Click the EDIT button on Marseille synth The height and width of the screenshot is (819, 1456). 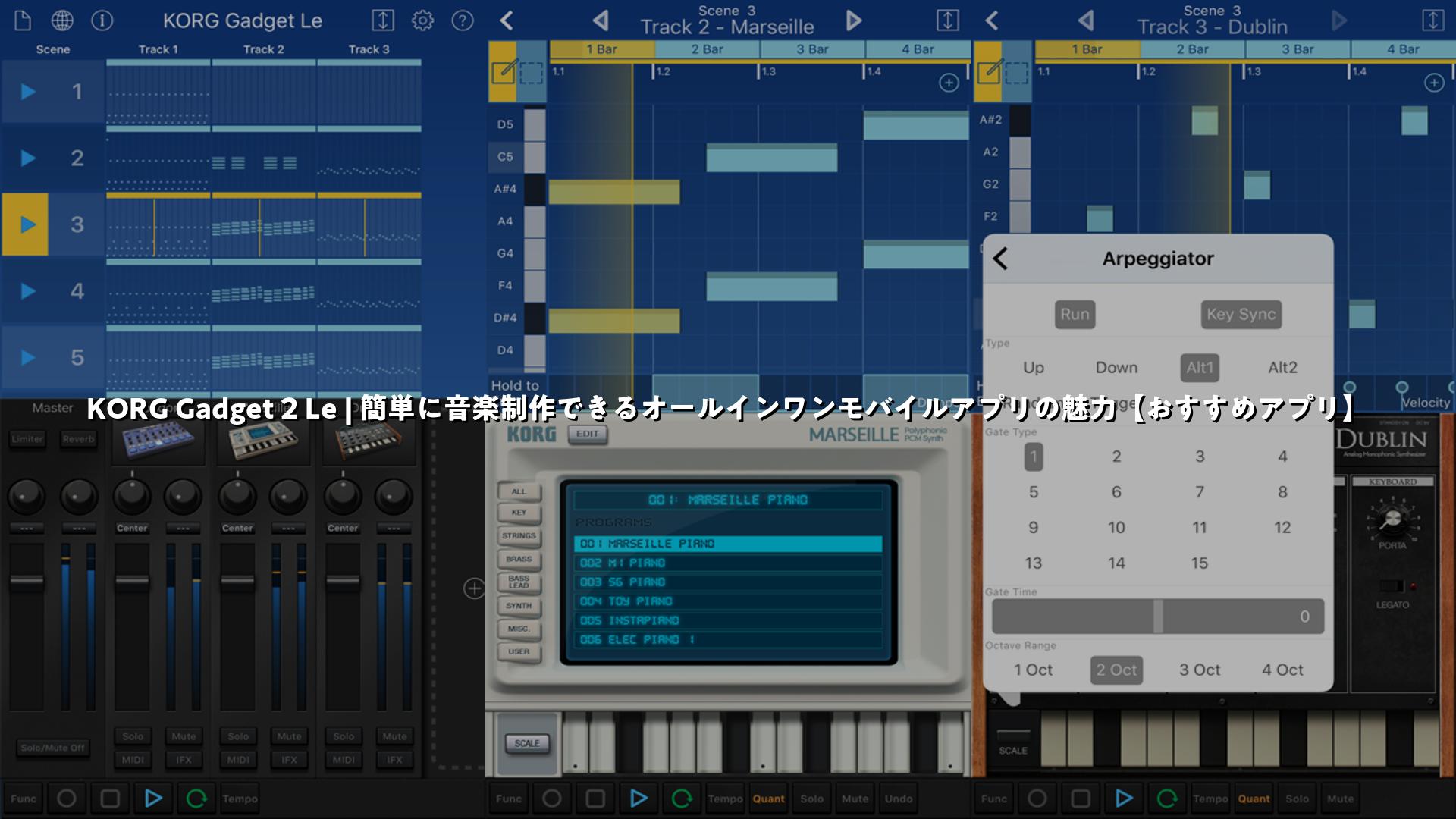pyautogui.click(x=588, y=434)
